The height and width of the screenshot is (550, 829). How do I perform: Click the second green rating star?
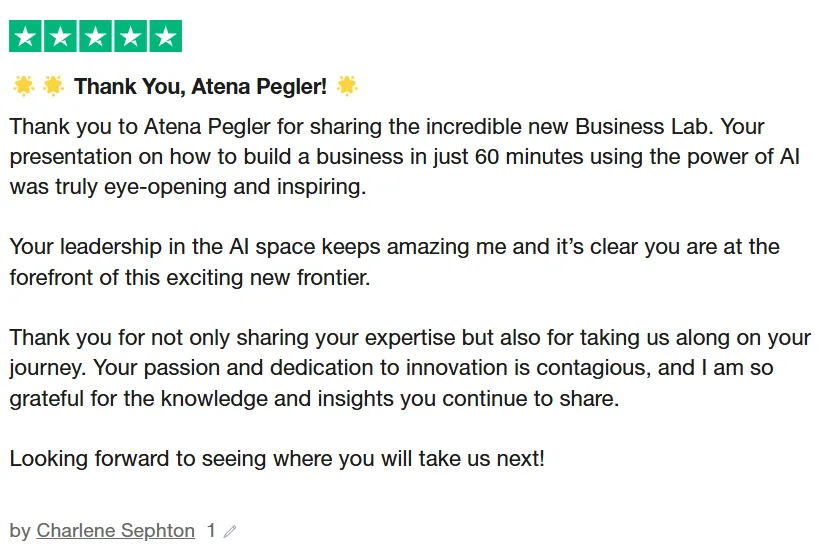point(61,37)
